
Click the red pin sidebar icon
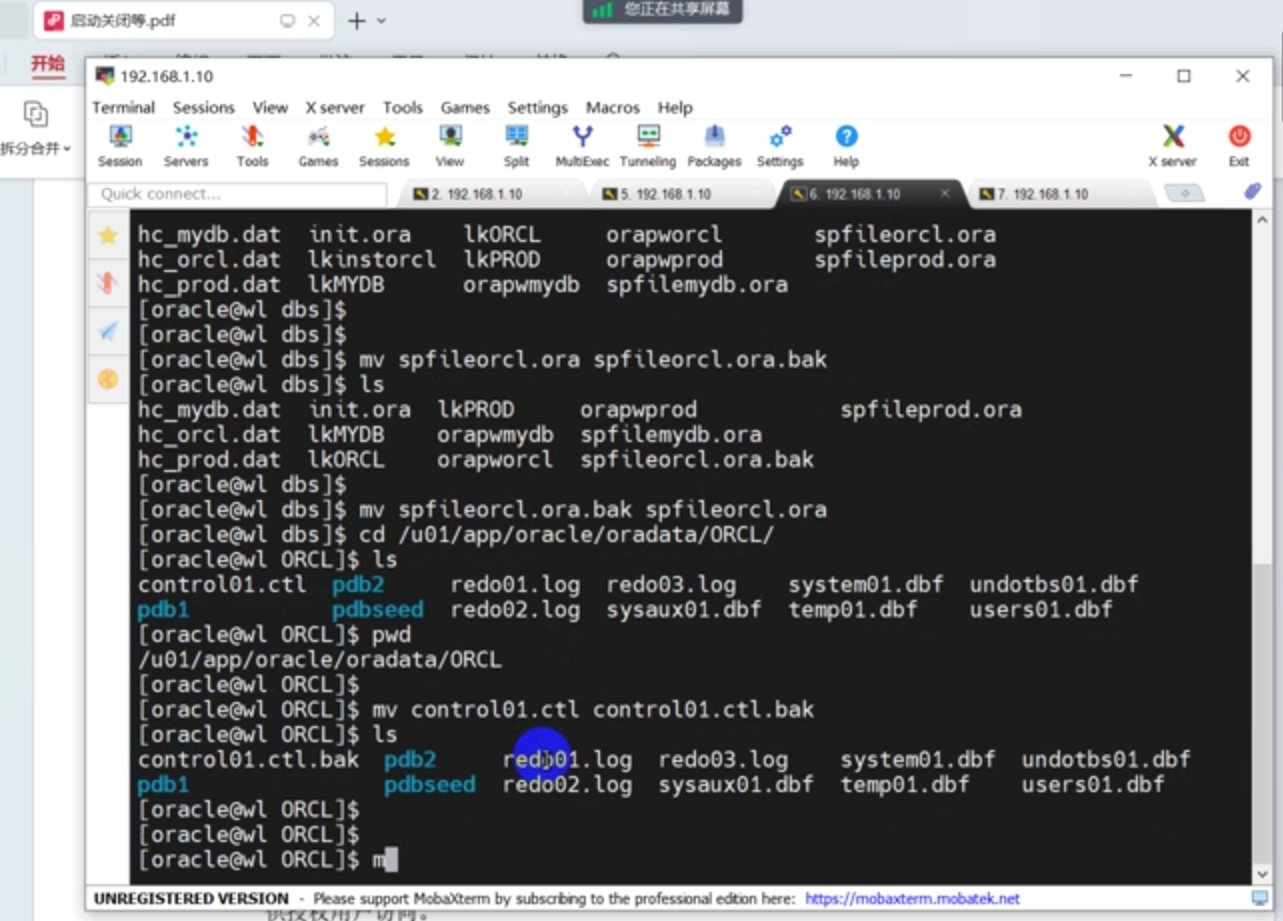pos(107,283)
